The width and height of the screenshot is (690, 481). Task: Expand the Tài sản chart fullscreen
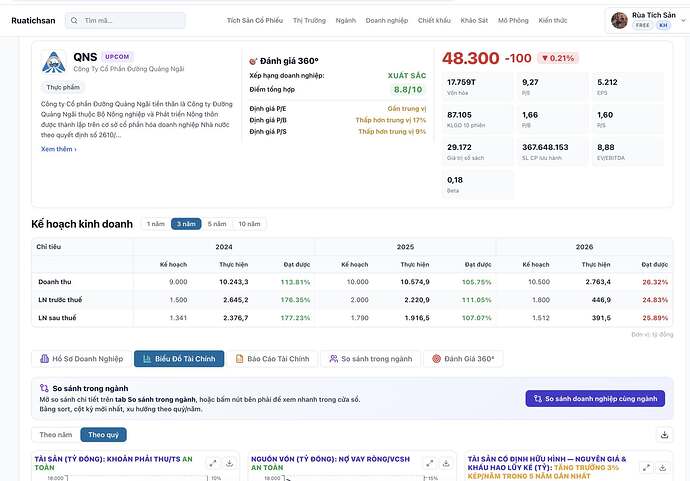coord(213,463)
